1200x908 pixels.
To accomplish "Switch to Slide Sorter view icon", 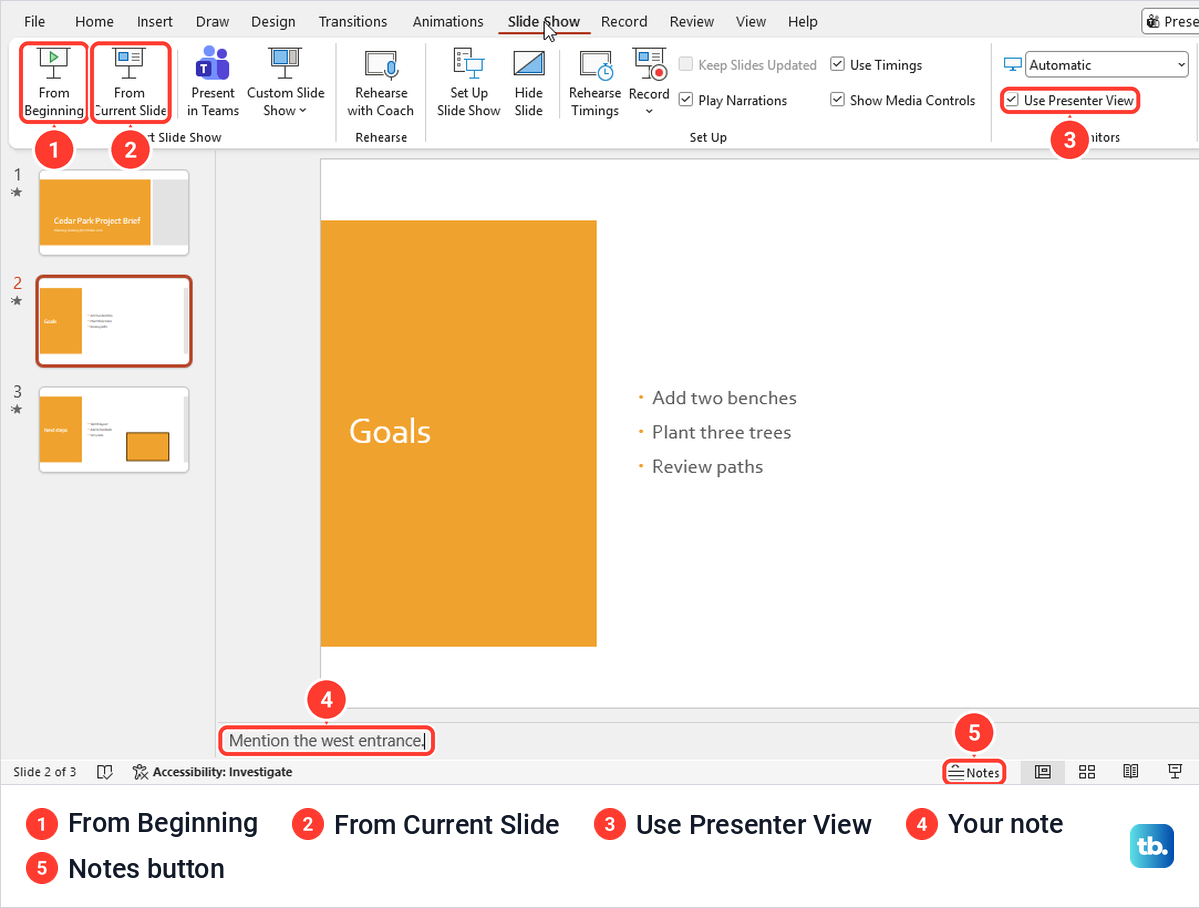I will pos(1087,772).
